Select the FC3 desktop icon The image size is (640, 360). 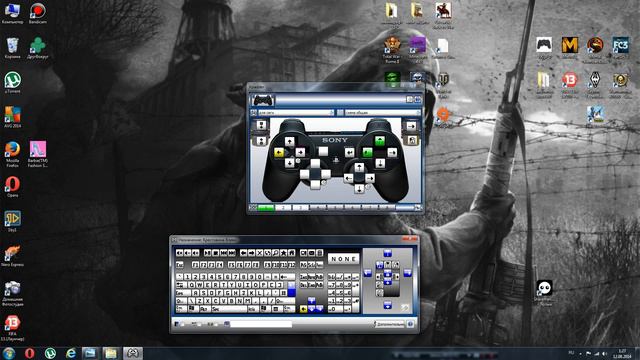pyautogui.click(x=620, y=48)
